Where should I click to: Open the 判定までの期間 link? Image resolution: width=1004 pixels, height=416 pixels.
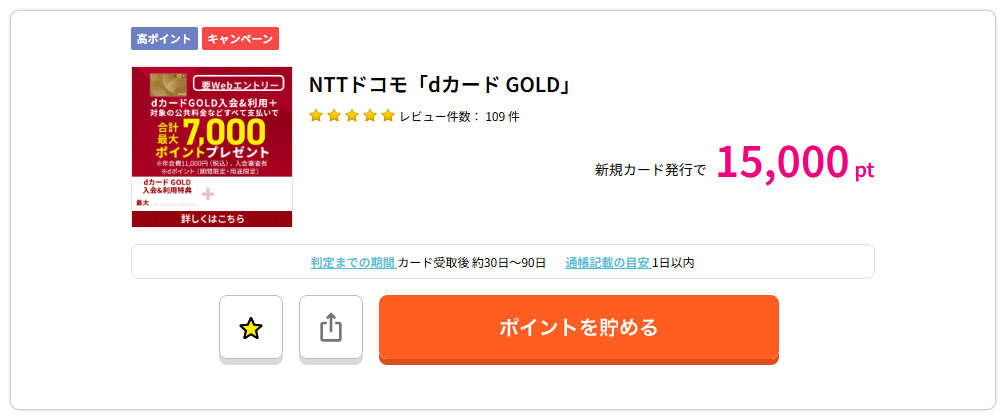coord(352,263)
